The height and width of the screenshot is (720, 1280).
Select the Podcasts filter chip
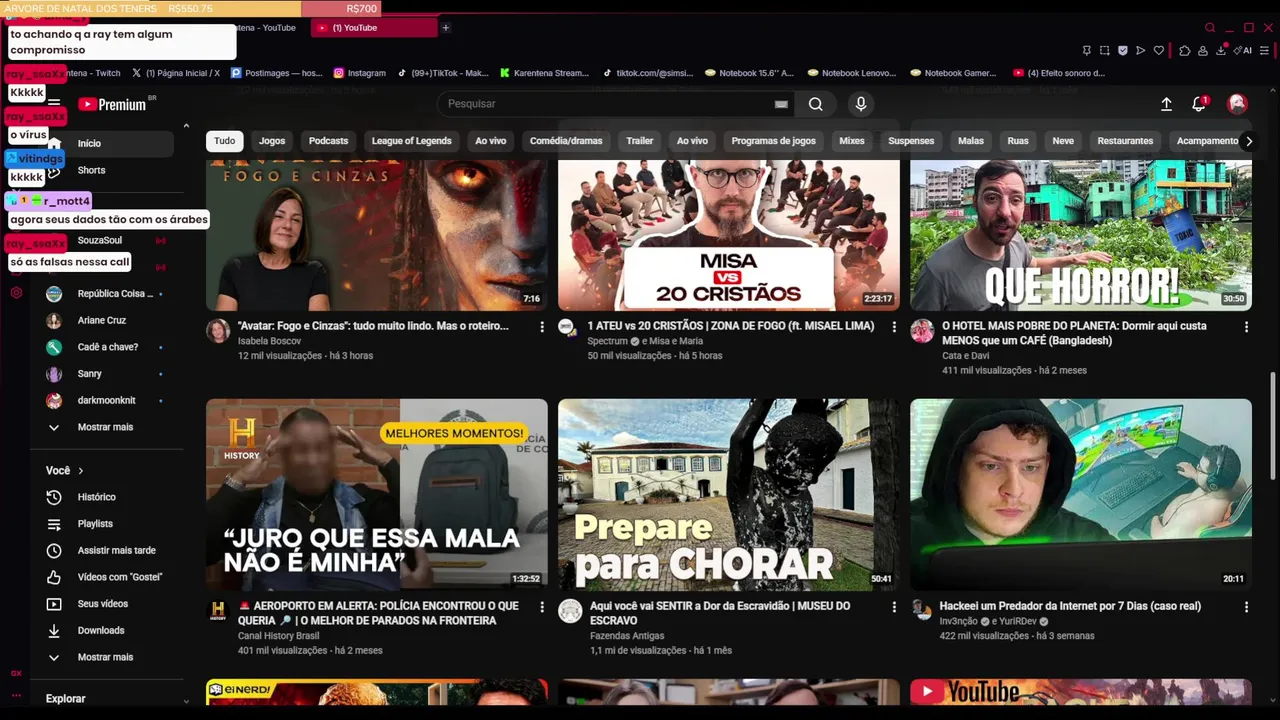[328, 141]
